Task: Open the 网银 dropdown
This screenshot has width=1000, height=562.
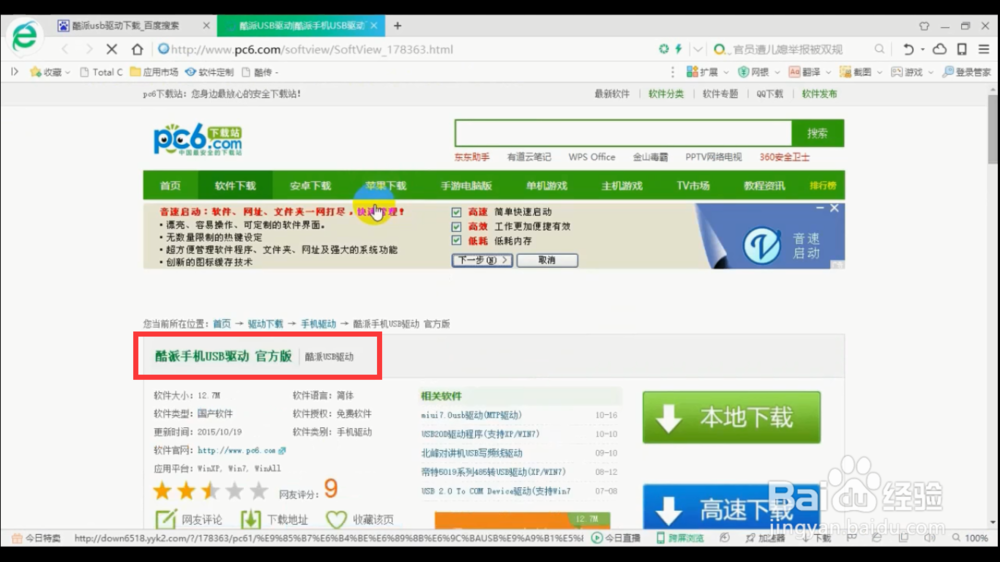Action: click(759, 72)
